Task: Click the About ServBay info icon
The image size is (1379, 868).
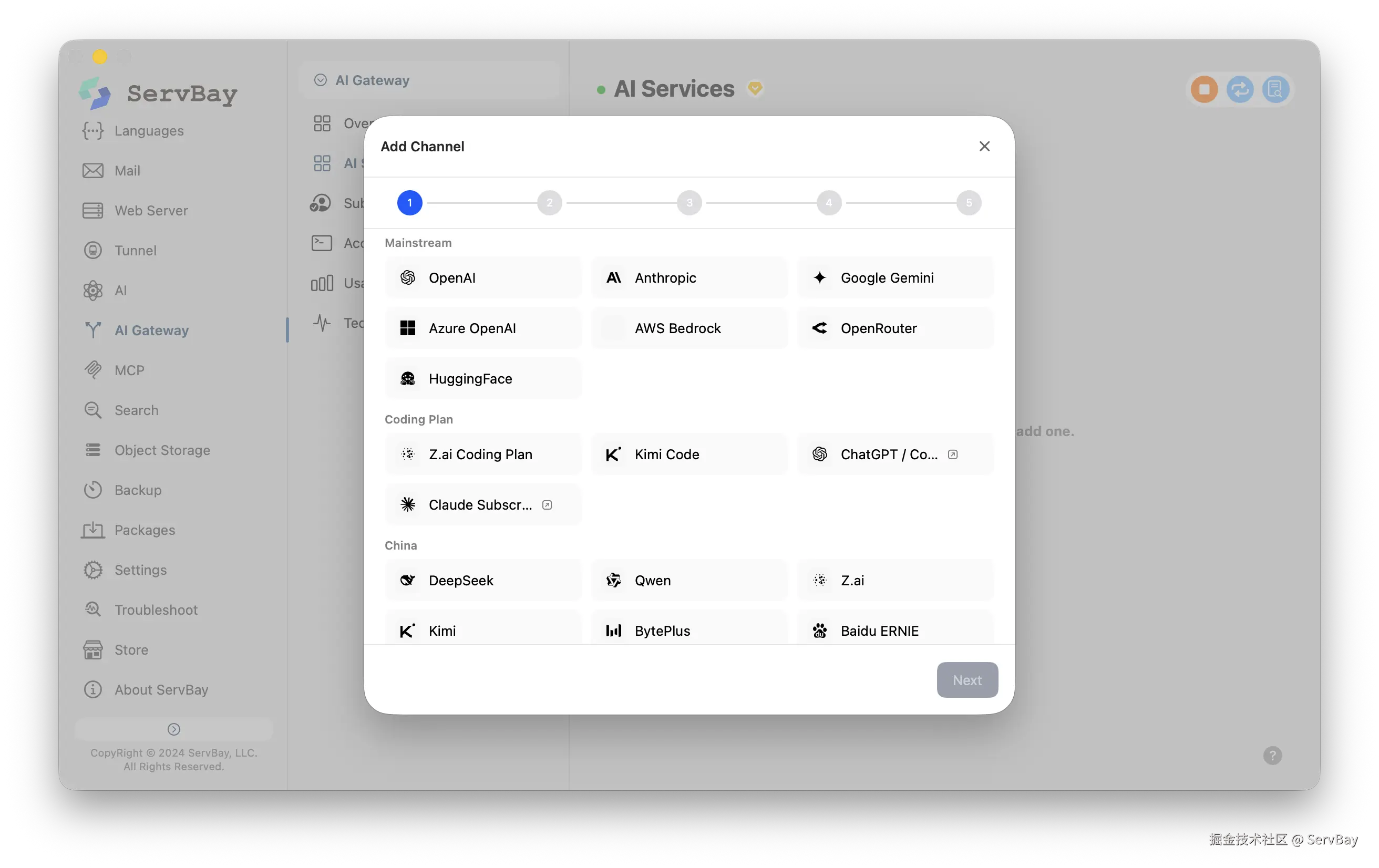Action: click(x=93, y=689)
